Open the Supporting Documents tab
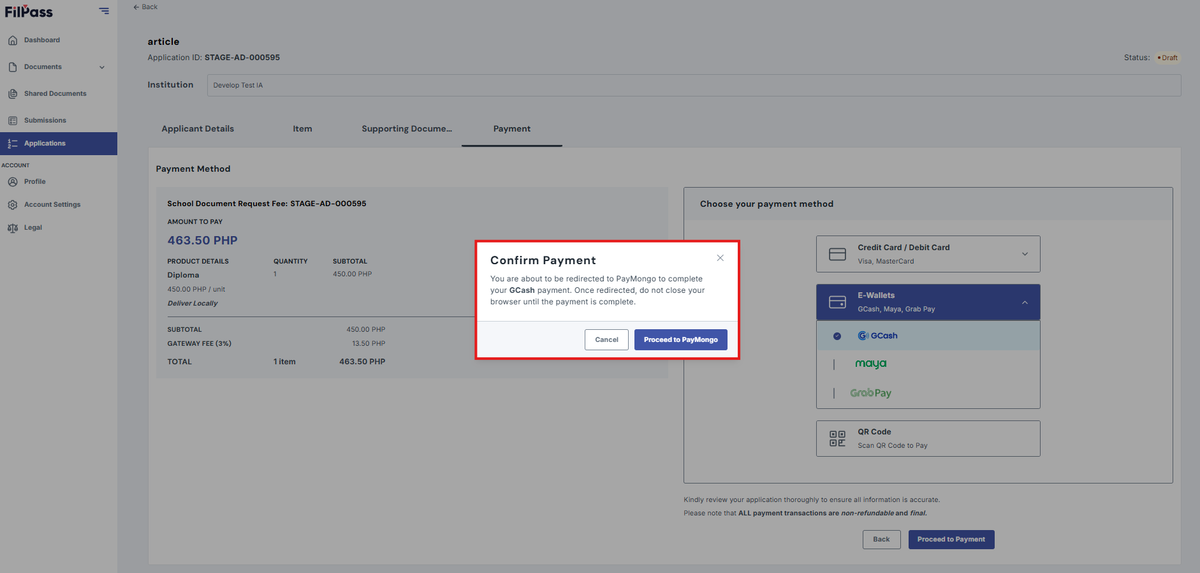Viewport: 1200px width, 573px height. point(407,129)
